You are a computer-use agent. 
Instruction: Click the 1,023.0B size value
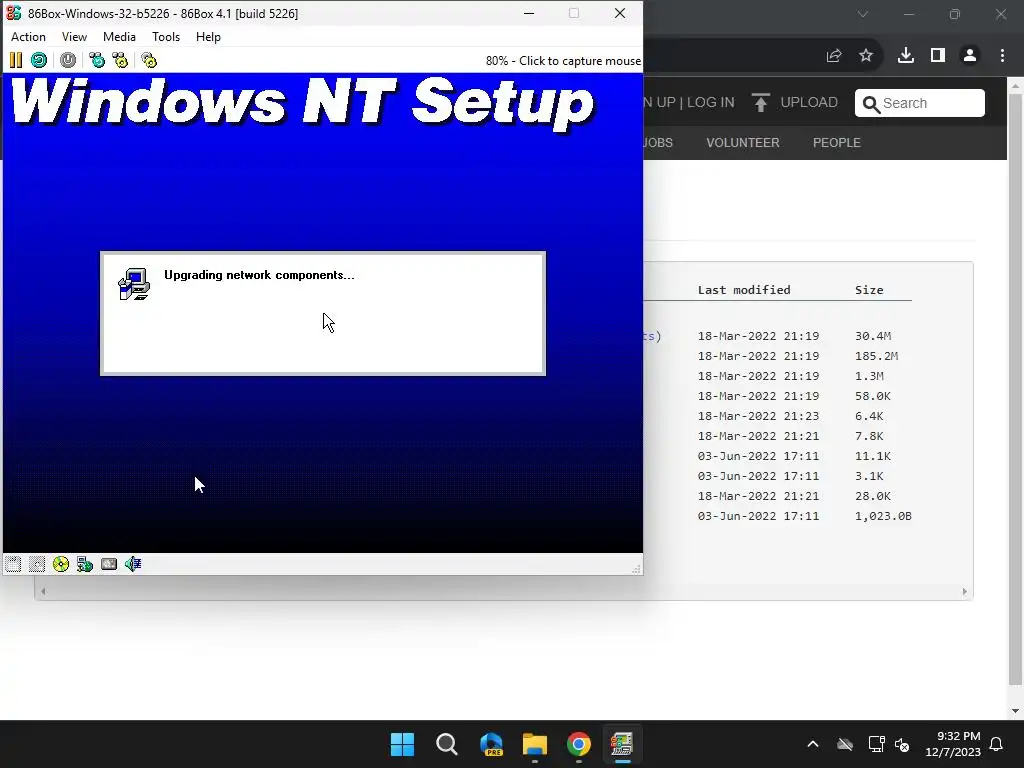(x=883, y=516)
